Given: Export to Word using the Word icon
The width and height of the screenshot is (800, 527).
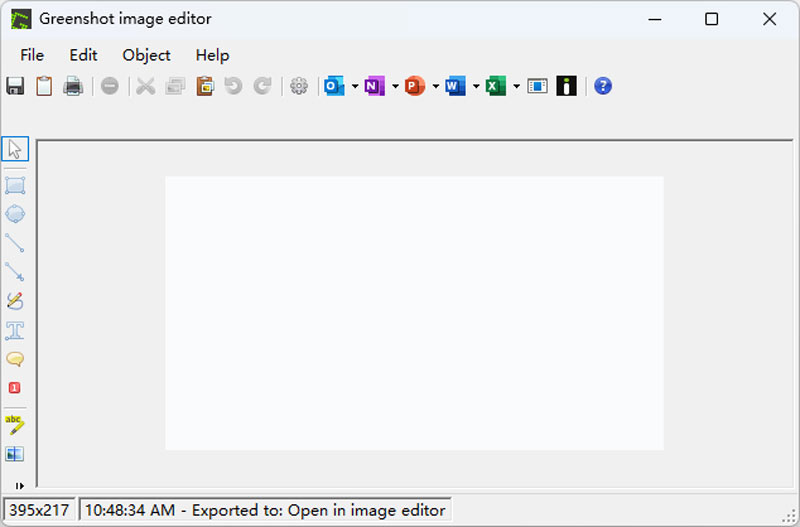Looking at the screenshot, I should tap(455, 86).
